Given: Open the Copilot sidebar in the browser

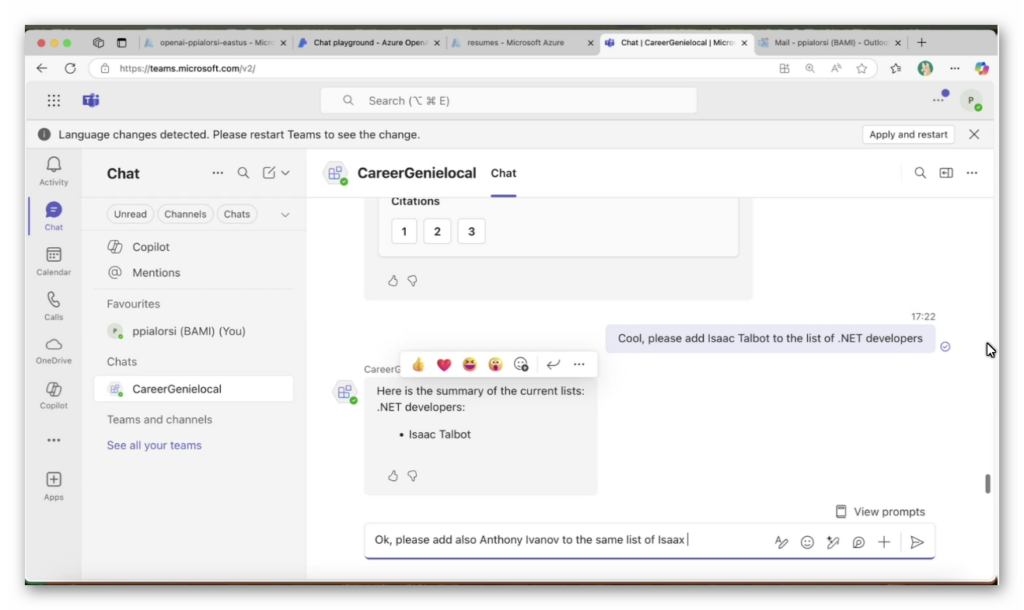Looking at the screenshot, I should click(x=981, y=69).
